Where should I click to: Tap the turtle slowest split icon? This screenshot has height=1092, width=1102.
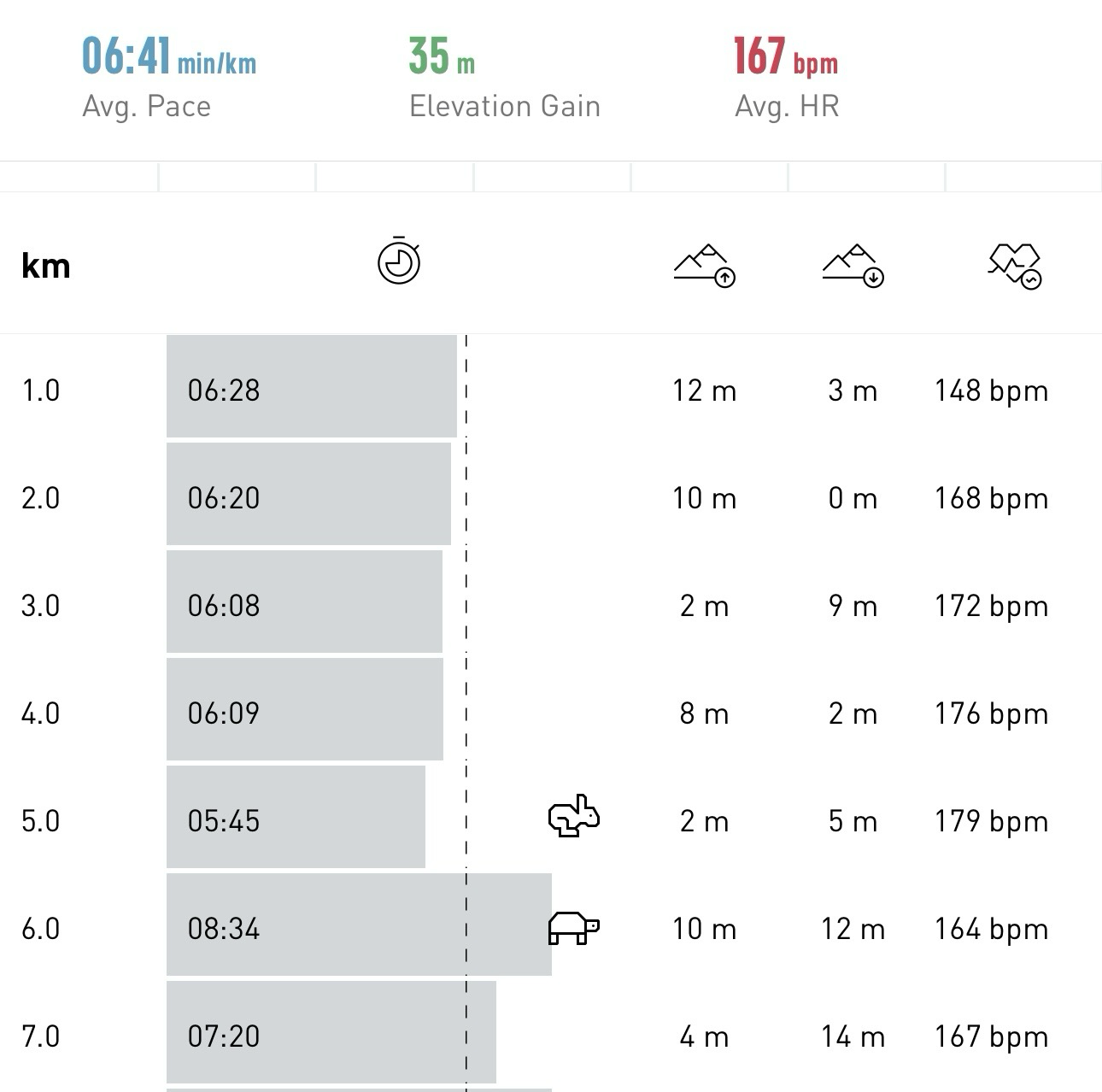[574, 928]
